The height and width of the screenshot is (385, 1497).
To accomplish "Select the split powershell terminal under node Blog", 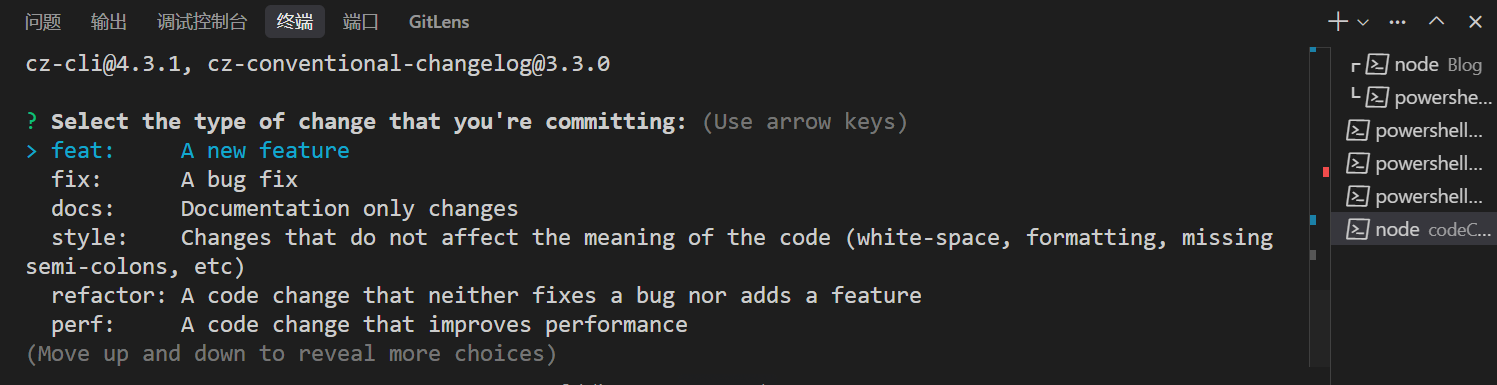I will 1417,97.
